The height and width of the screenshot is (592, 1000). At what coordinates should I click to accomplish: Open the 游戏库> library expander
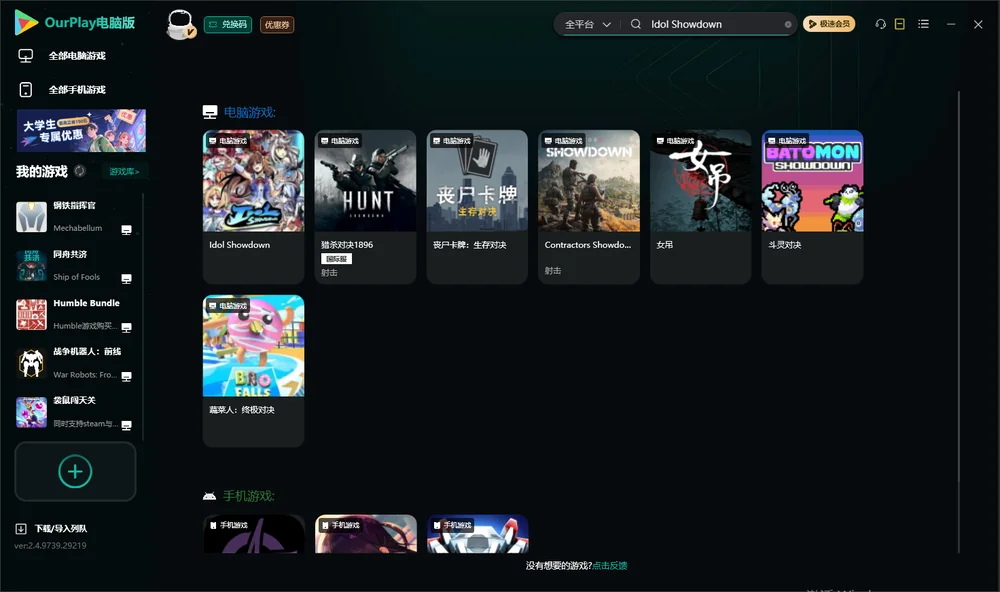click(124, 172)
